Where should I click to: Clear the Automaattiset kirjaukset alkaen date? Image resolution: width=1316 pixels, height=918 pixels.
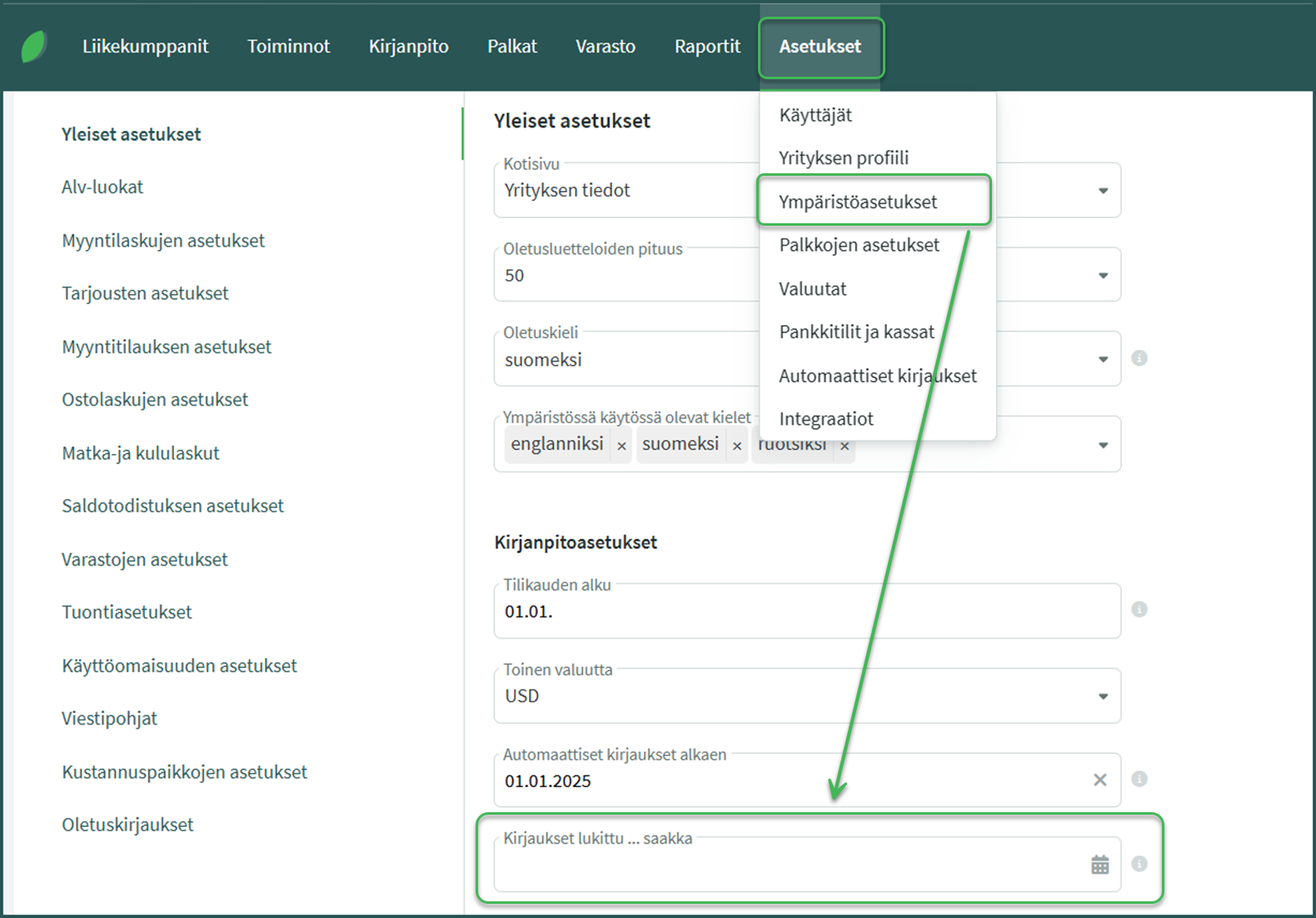[1099, 780]
